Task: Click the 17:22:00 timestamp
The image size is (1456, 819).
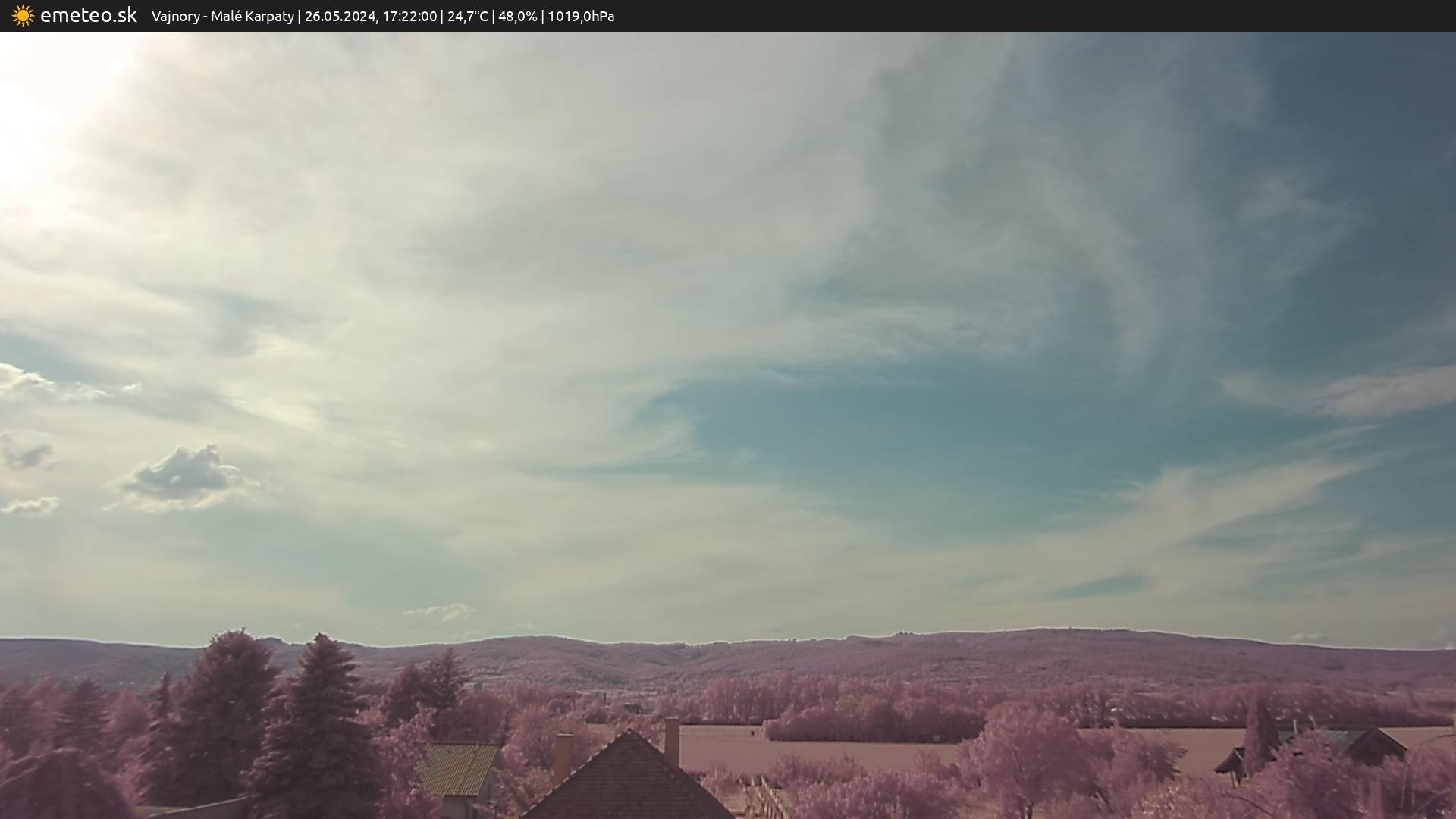Action: click(x=409, y=16)
